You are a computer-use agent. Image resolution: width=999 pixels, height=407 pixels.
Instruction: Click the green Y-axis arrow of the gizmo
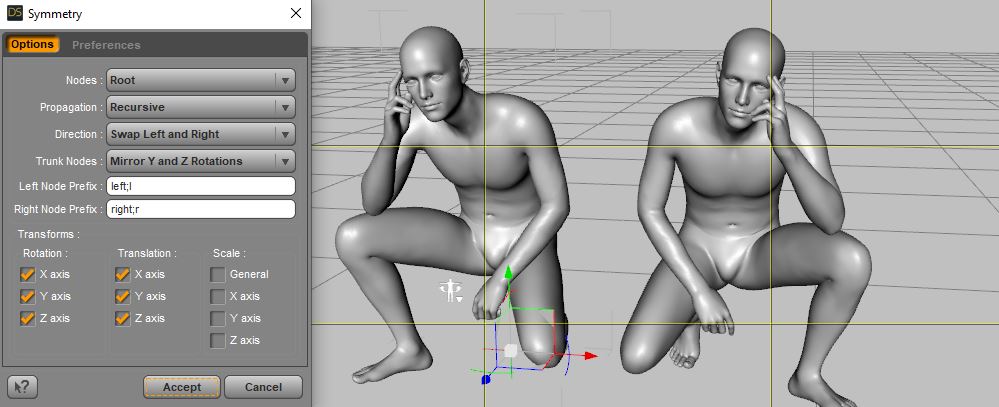[508, 274]
